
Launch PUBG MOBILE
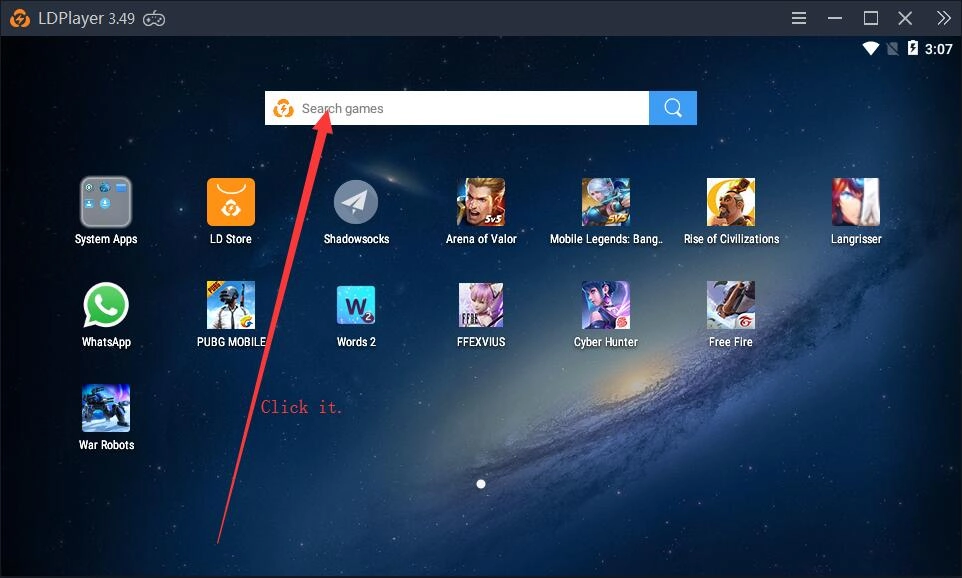tap(231, 306)
